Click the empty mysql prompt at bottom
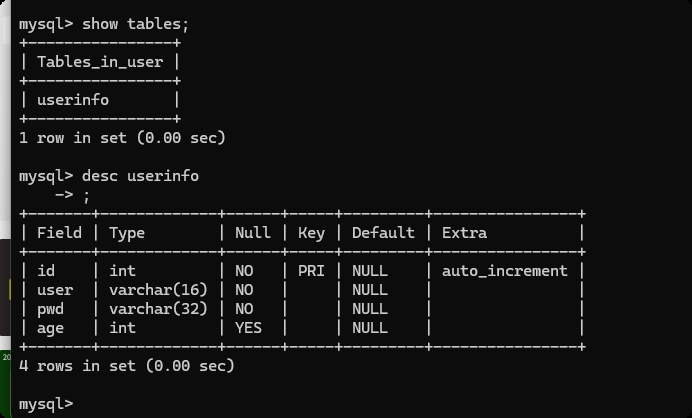 pyautogui.click(x=46, y=404)
